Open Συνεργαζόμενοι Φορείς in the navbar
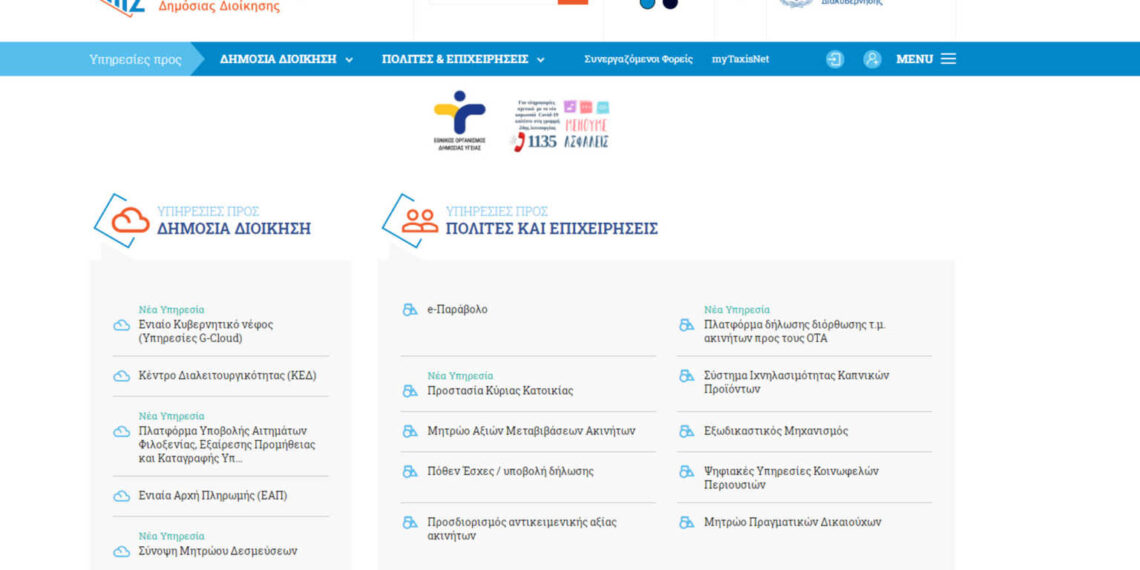Screen dimensions: 1140x570 [638, 59]
